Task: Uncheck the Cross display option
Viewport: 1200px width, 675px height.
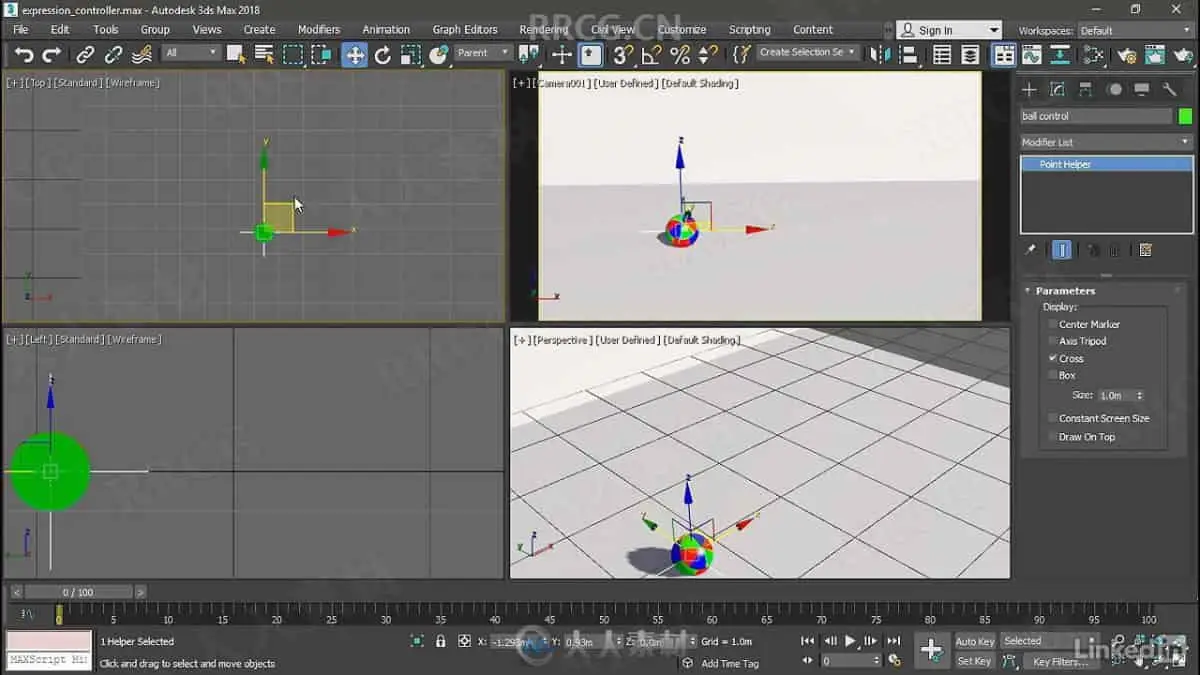Action: (1053, 358)
